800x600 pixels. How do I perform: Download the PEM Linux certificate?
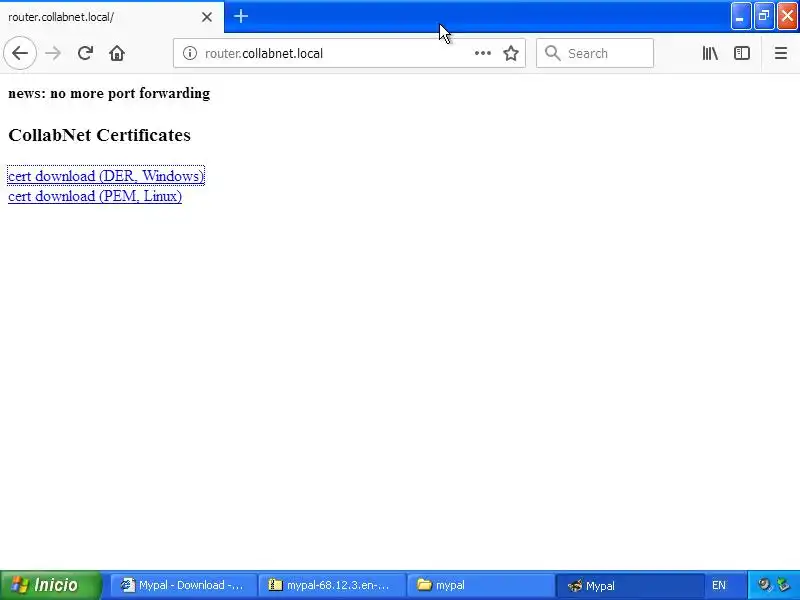point(95,196)
